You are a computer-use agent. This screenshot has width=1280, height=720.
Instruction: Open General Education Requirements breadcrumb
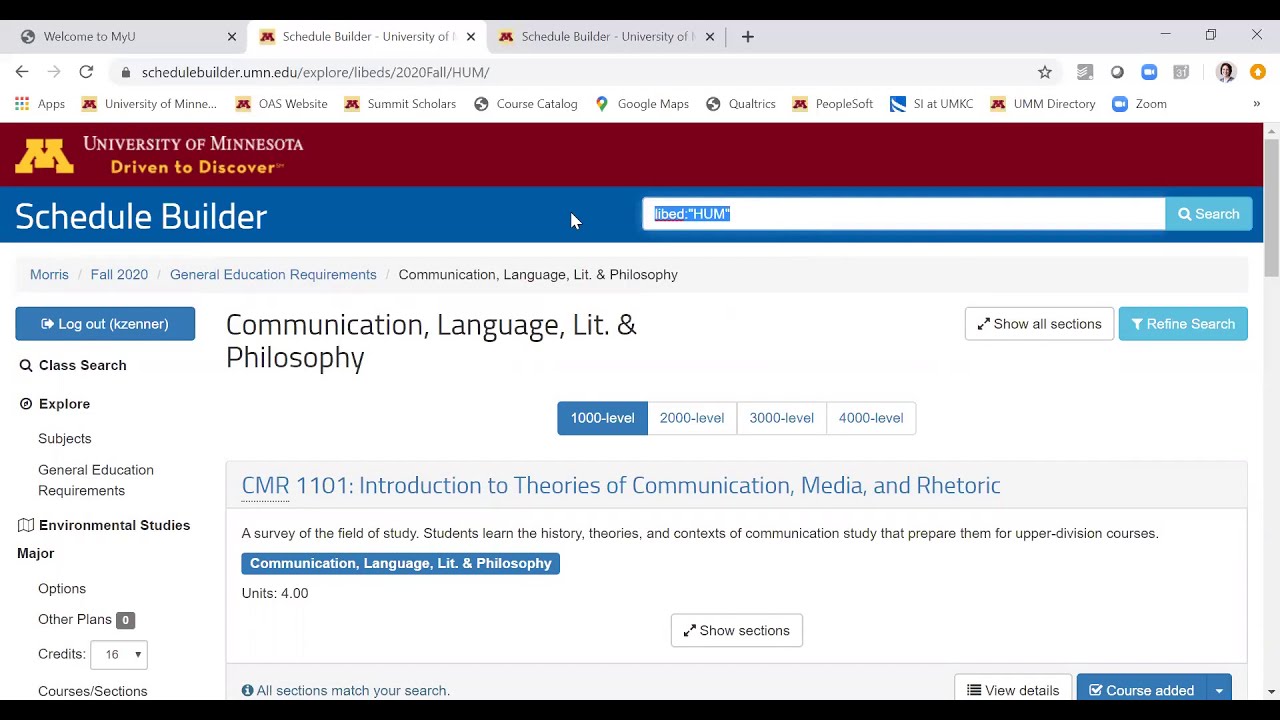[273, 275]
